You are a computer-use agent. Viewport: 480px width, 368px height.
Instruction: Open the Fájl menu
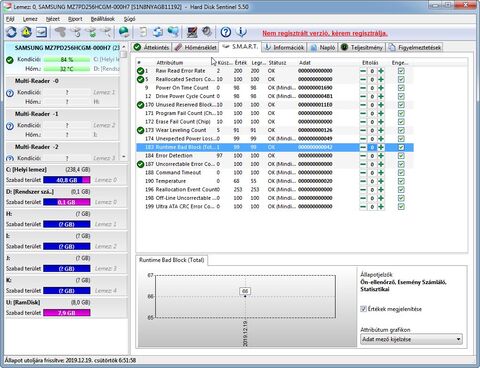pos(10,19)
